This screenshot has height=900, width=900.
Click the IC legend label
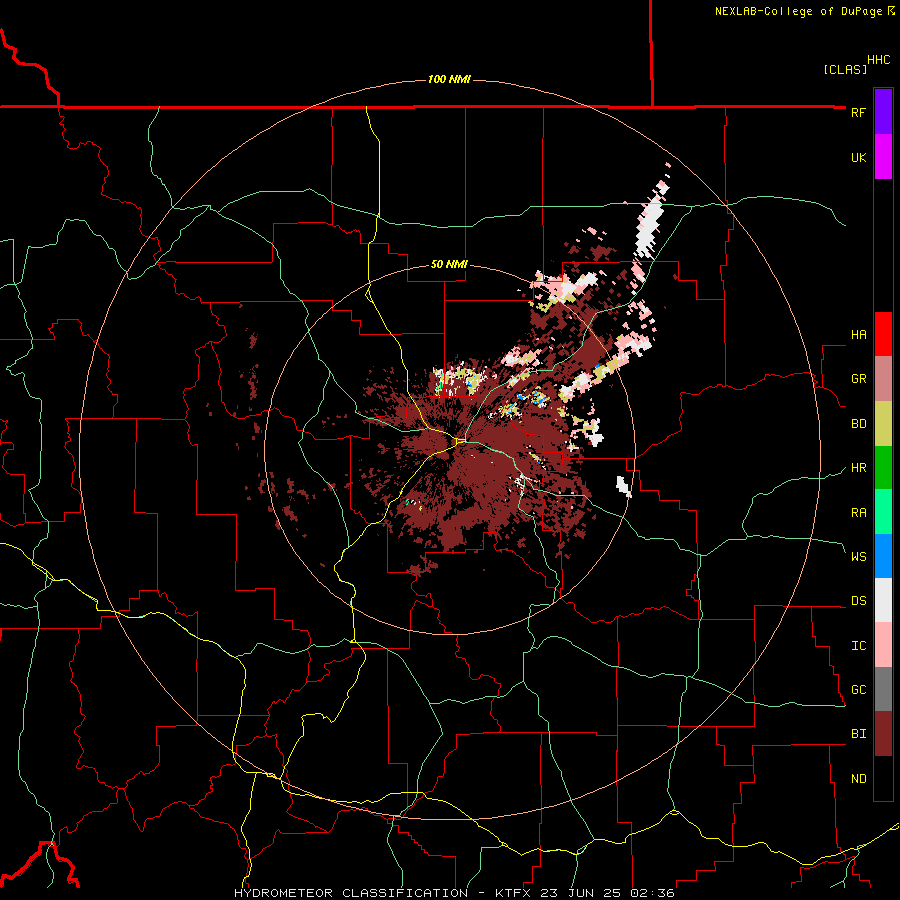click(x=858, y=645)
